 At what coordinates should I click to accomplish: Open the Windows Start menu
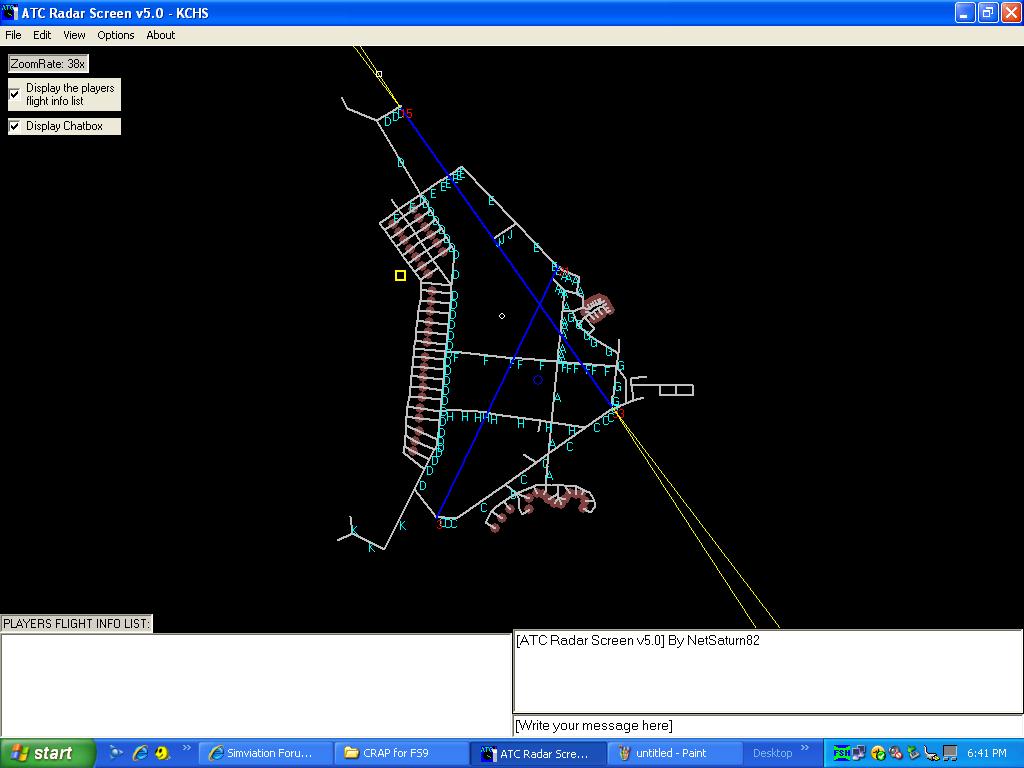click(48, 753)
